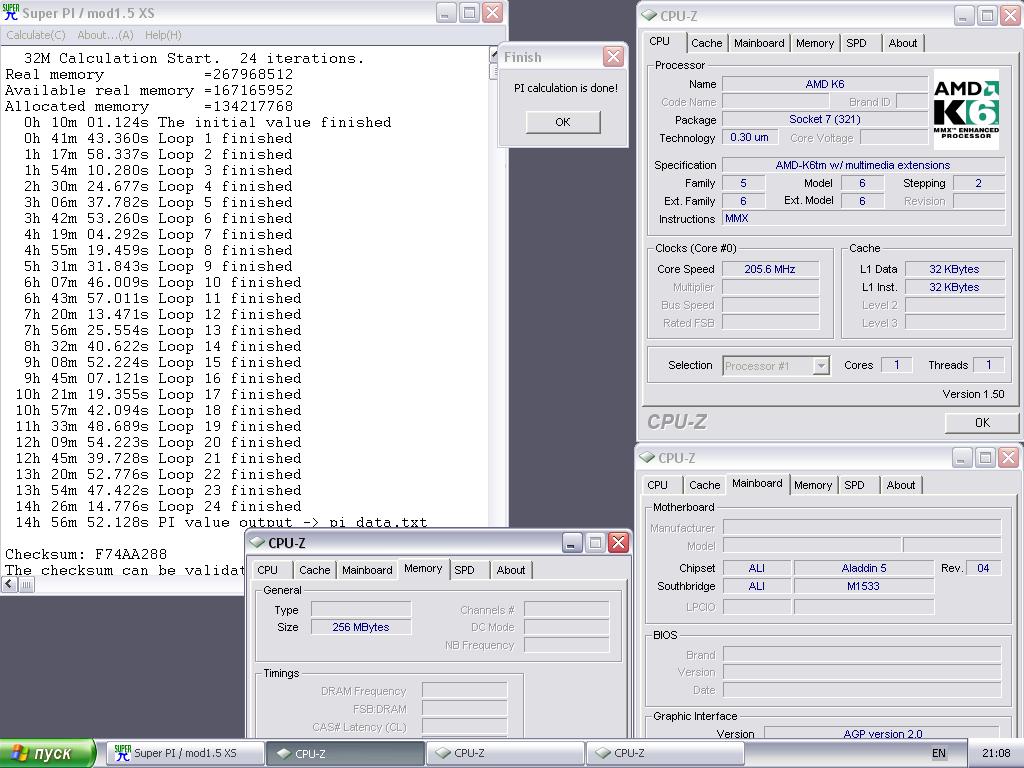Activate Super PI / mod1.5 XS taskbar button

click(183, 753)
